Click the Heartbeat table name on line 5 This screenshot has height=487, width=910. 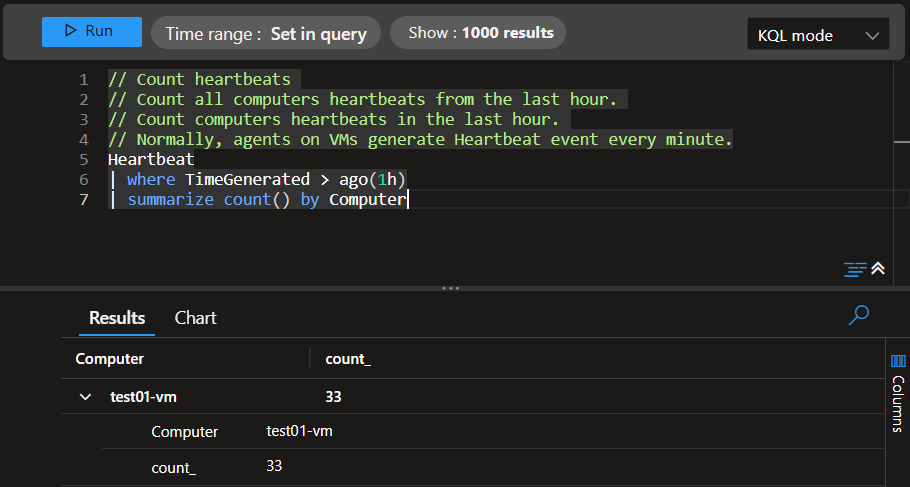tap(151, 159)
